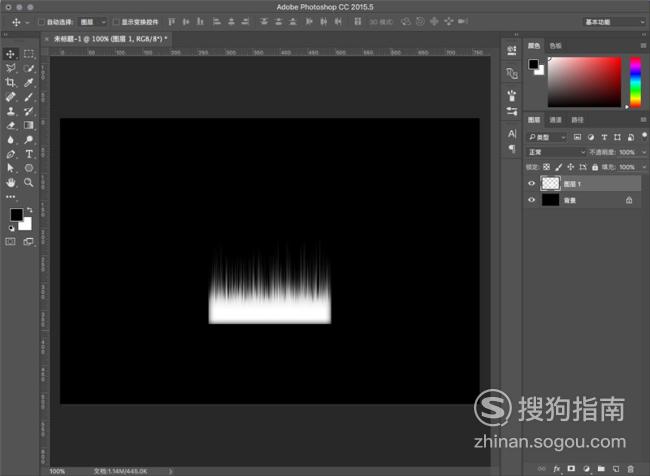Toggle lock image pixels brush icon
Image resolution: width=650 pixels, height=476 pixels.
558,167
